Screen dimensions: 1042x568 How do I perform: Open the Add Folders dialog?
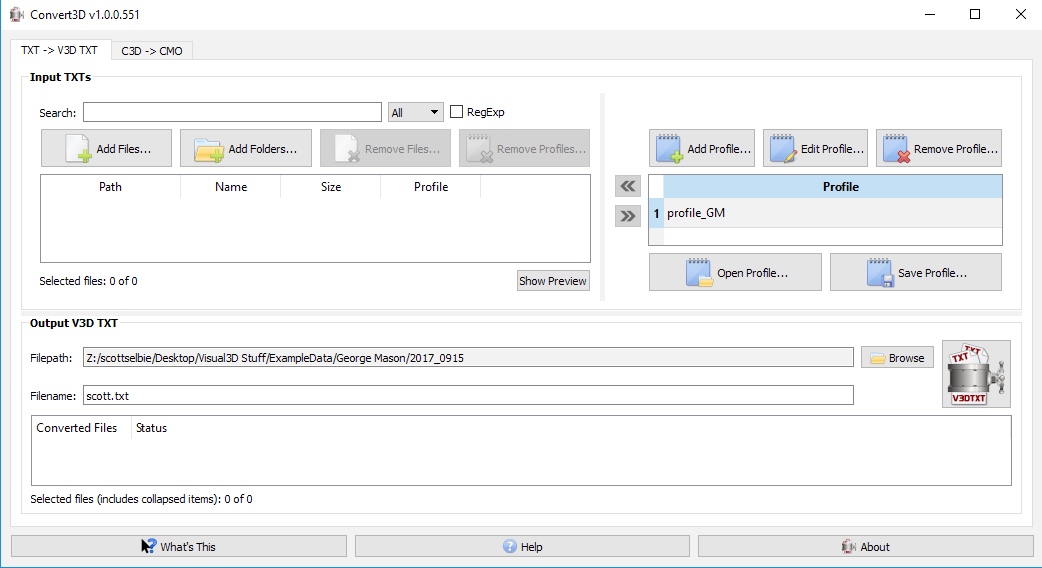coord(246,149)
